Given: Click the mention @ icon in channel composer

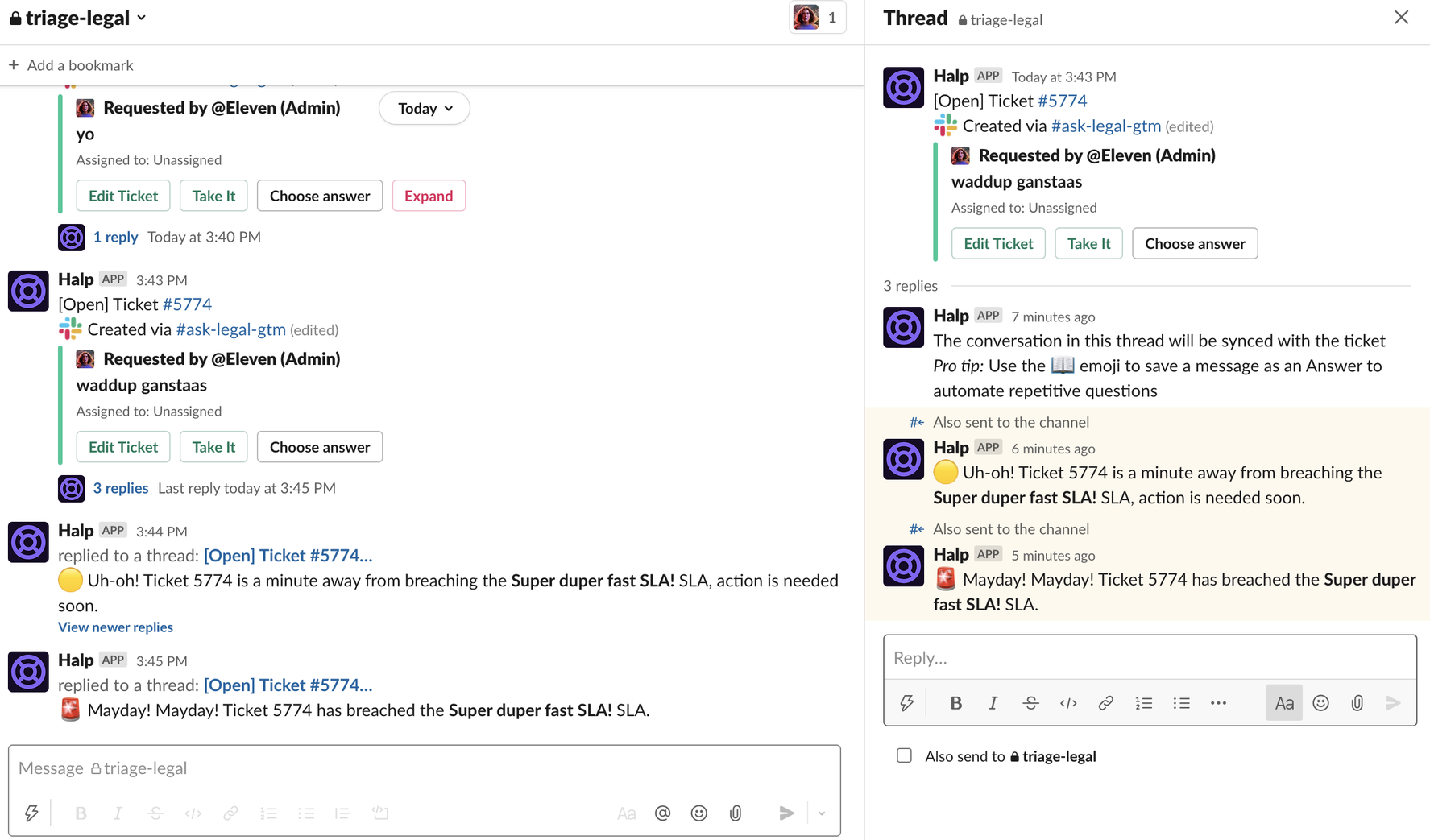Looking at the screenshot, I should (x=662, y=813).
